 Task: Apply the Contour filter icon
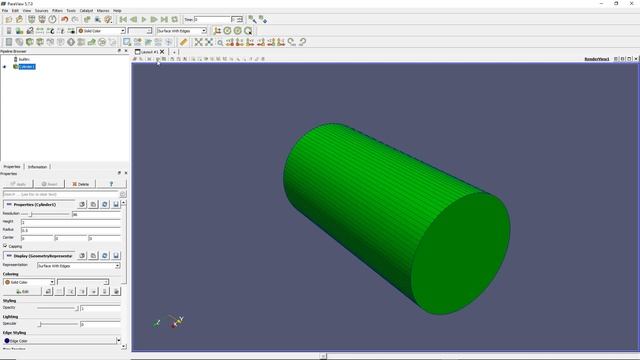(x=19, y=42)
